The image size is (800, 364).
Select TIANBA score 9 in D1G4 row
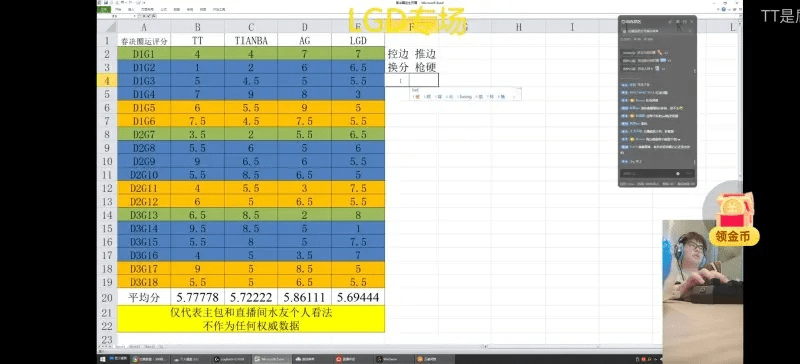pos(251,94)
